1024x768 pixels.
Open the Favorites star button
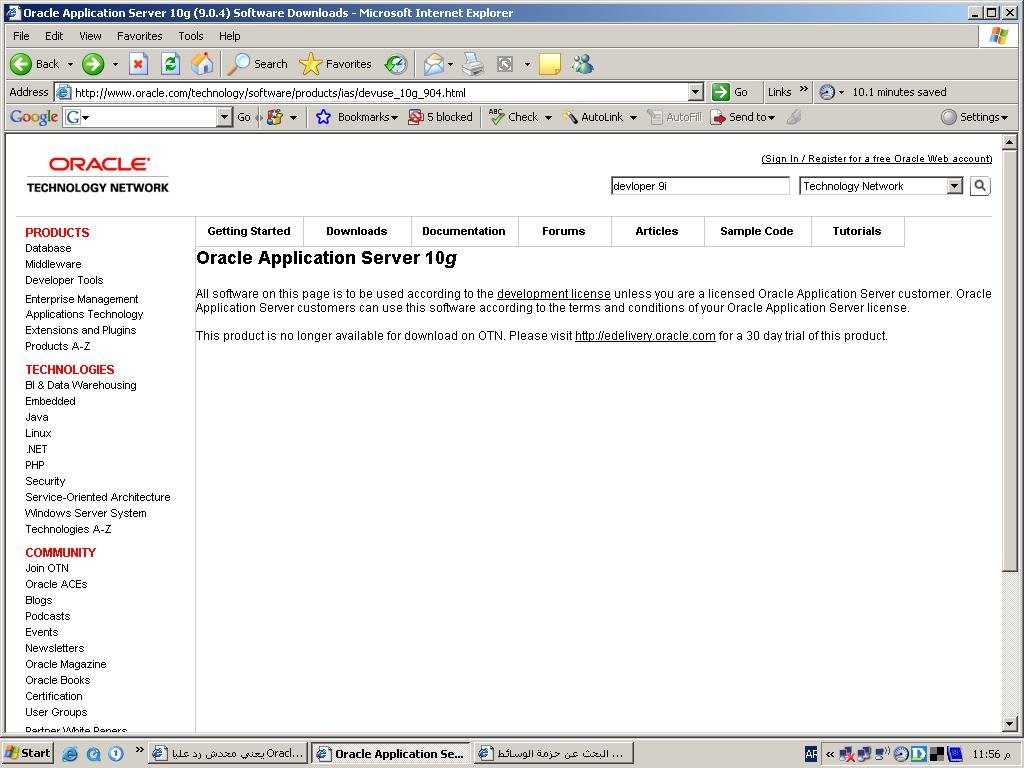click(335, 64)
